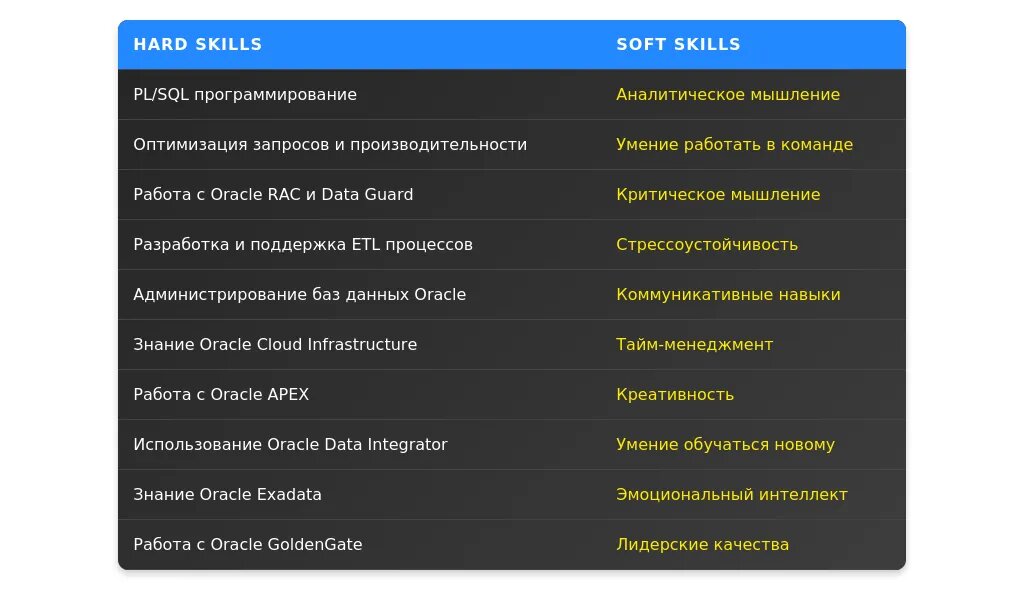Select the PL/SQL программирование cell

pyautogui.click(x=245, y=94)
